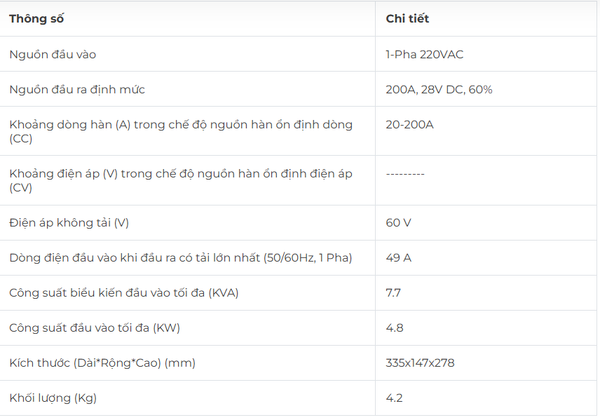The width and height of the screenshot is (600, 418).
Task: Select 'Công suất biểu kiến đầu vào tối đa (KVA)'
Action: pos(124,293)
